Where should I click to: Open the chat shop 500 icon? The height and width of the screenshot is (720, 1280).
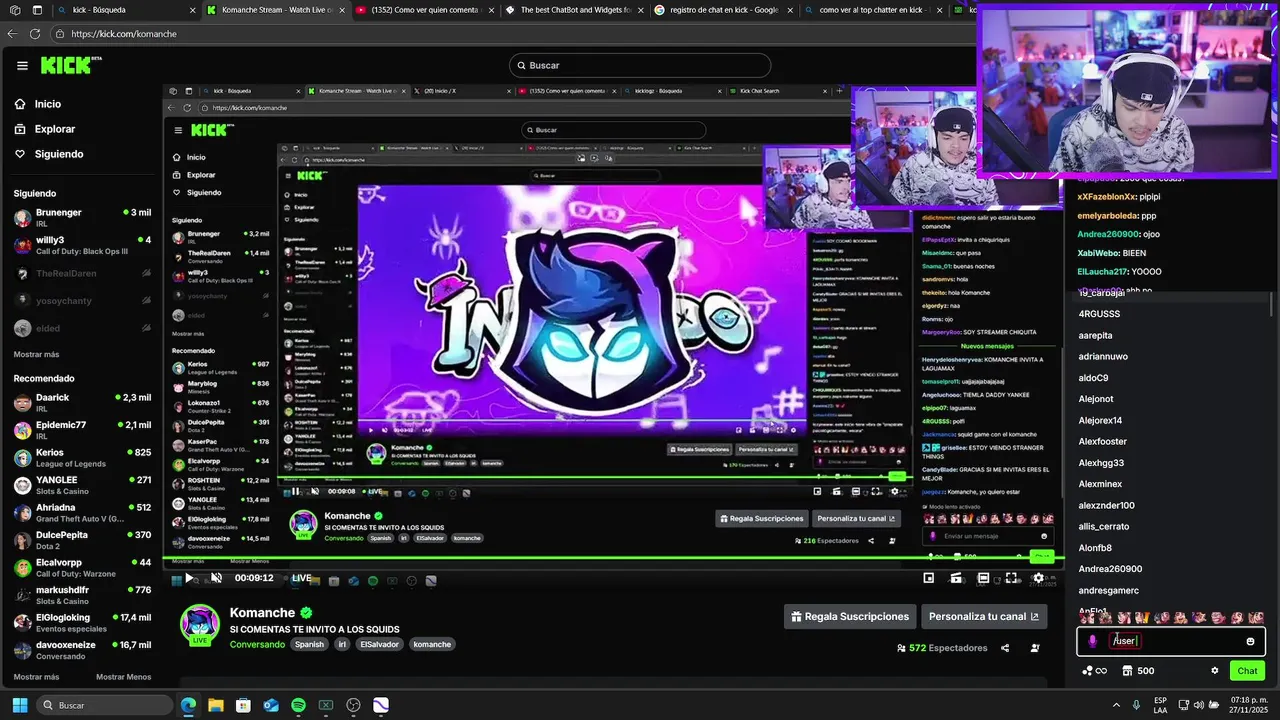tap(1138, 671)
